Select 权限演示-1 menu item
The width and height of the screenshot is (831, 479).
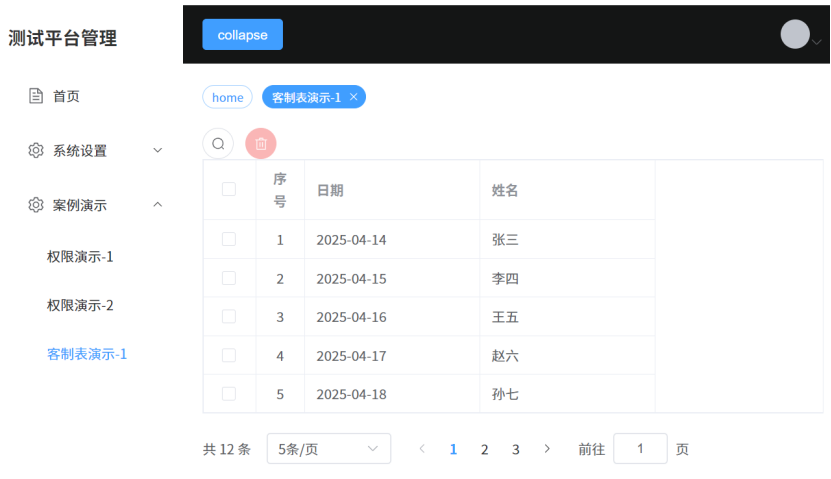80,257
